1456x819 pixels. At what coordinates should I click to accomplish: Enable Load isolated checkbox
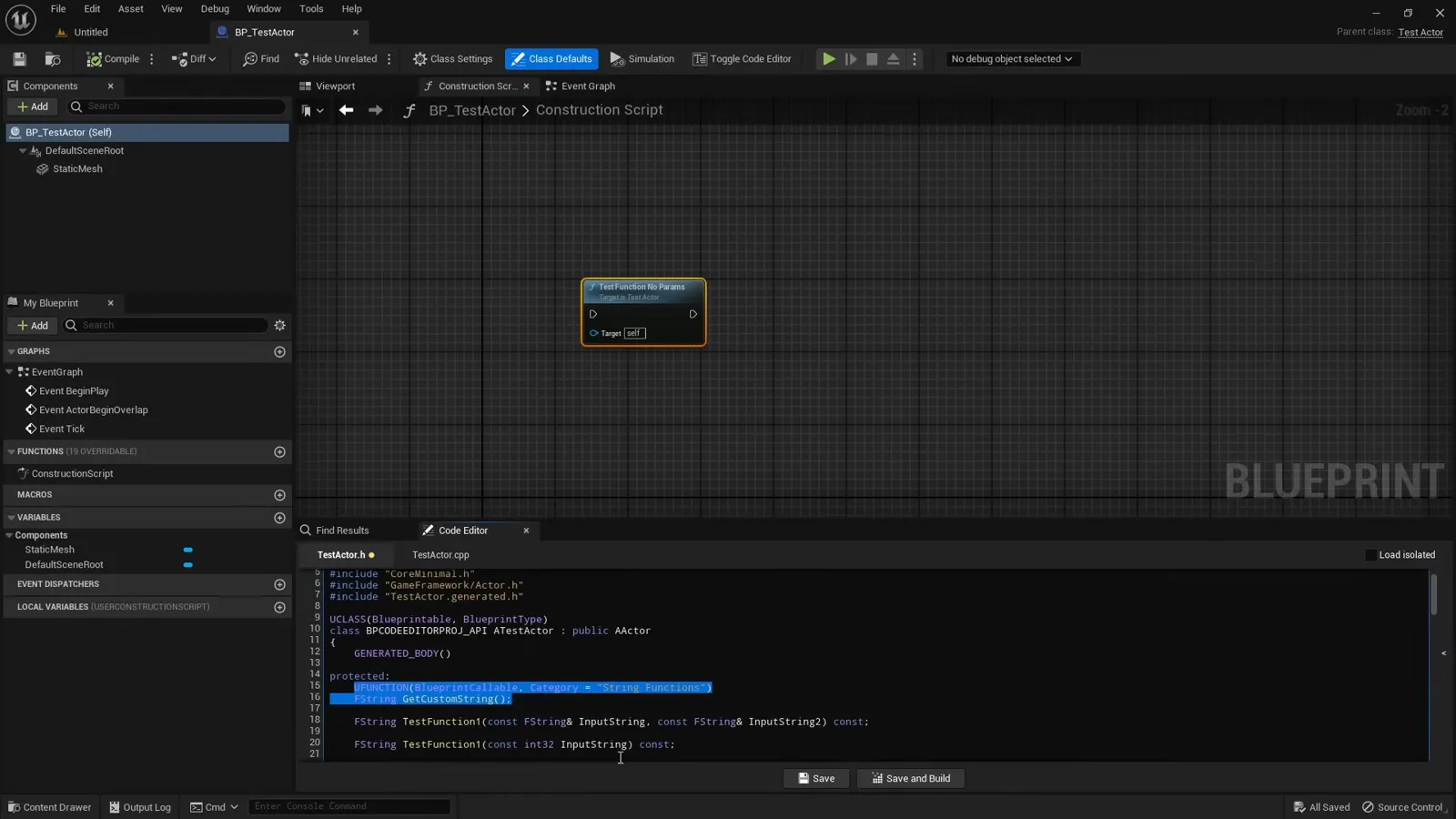1370,555
